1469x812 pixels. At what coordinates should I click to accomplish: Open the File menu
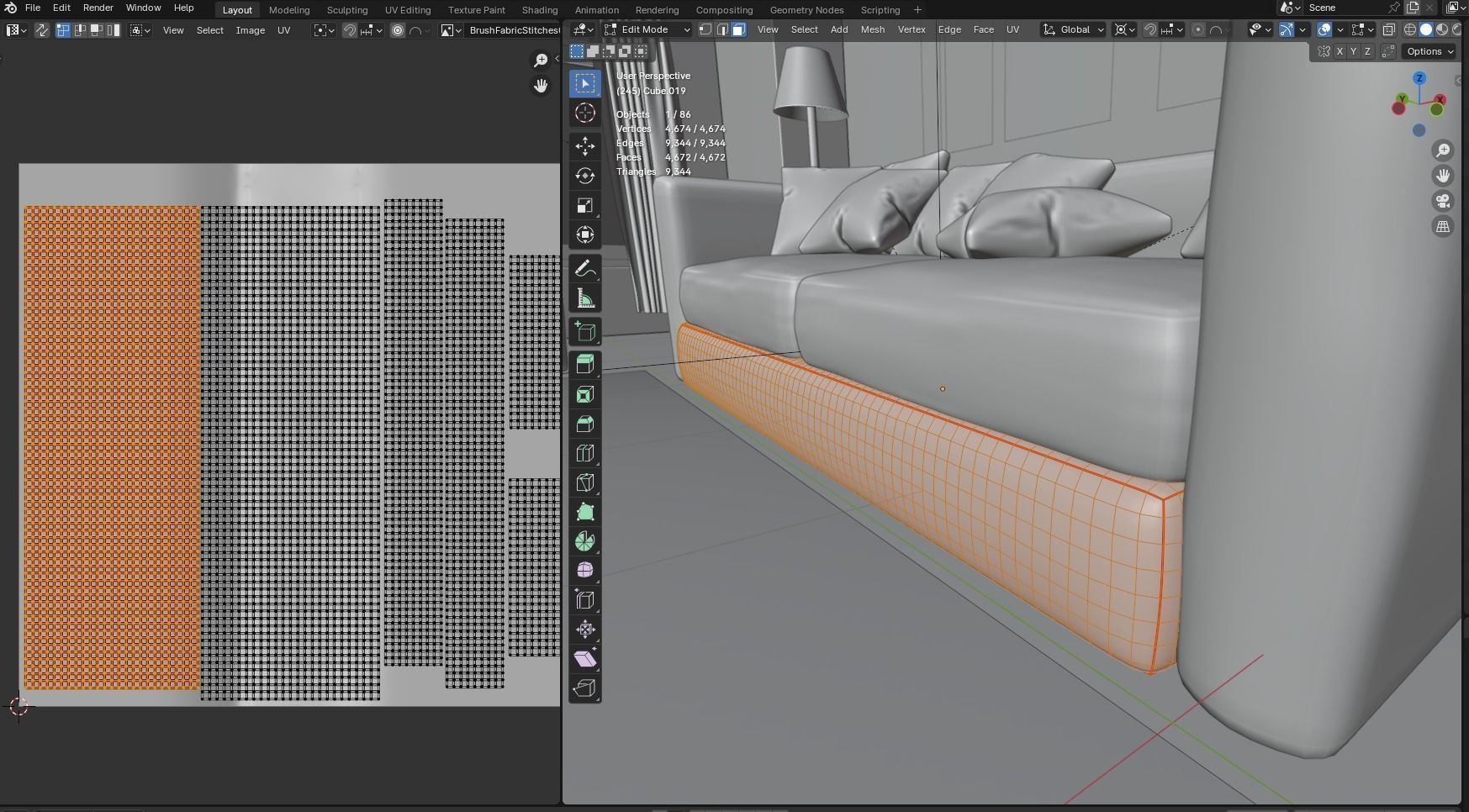click(33, 8)
